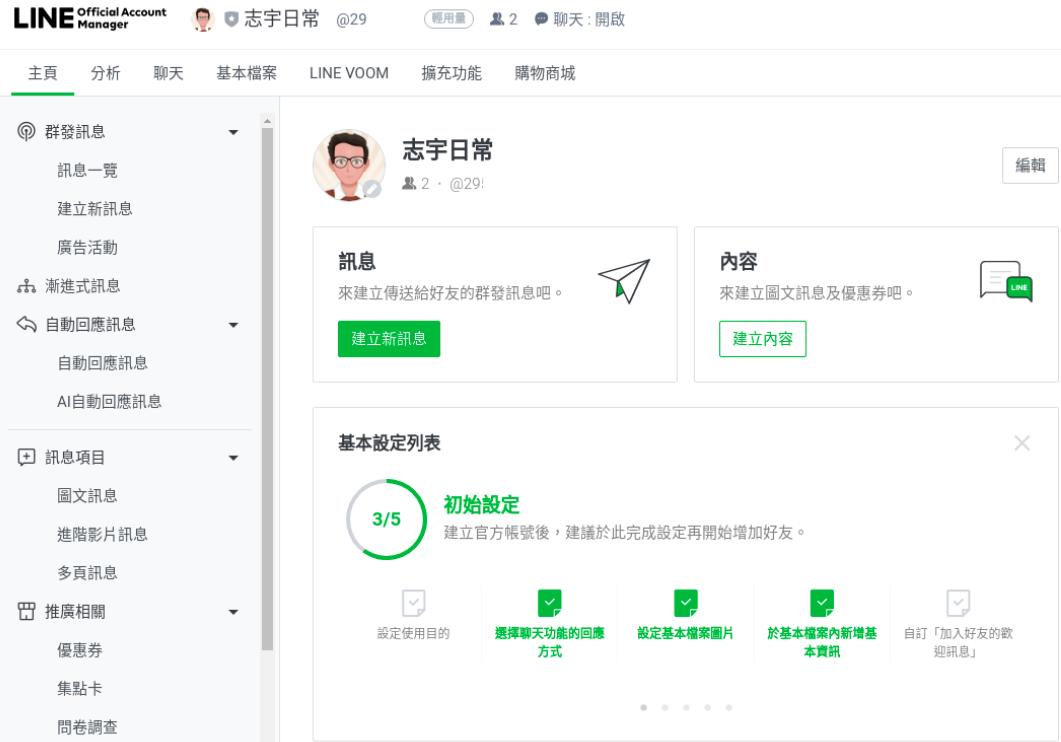Click the 聊天：開啟 status text
The image size is (1061, 742).
[589, 19]
